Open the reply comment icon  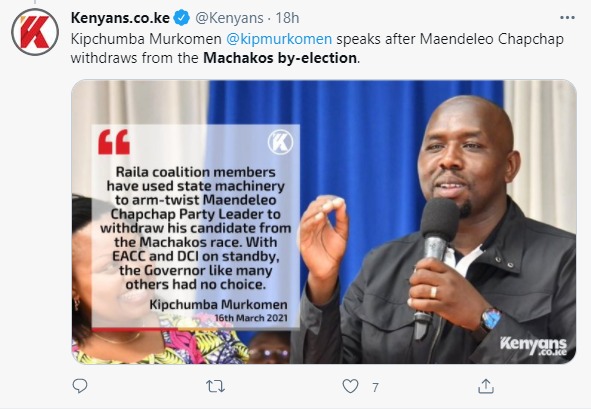pos(80,386)
